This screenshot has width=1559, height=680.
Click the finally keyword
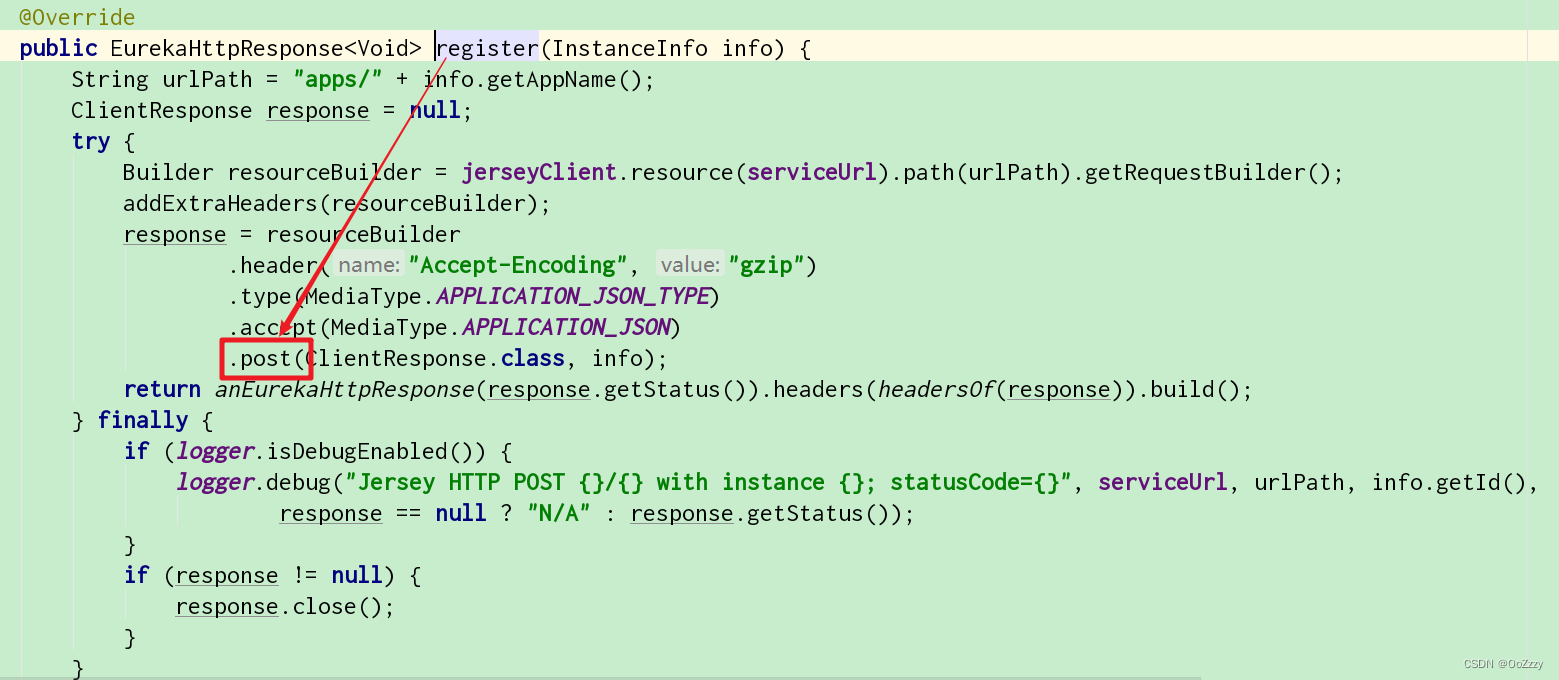click(142, 420)
